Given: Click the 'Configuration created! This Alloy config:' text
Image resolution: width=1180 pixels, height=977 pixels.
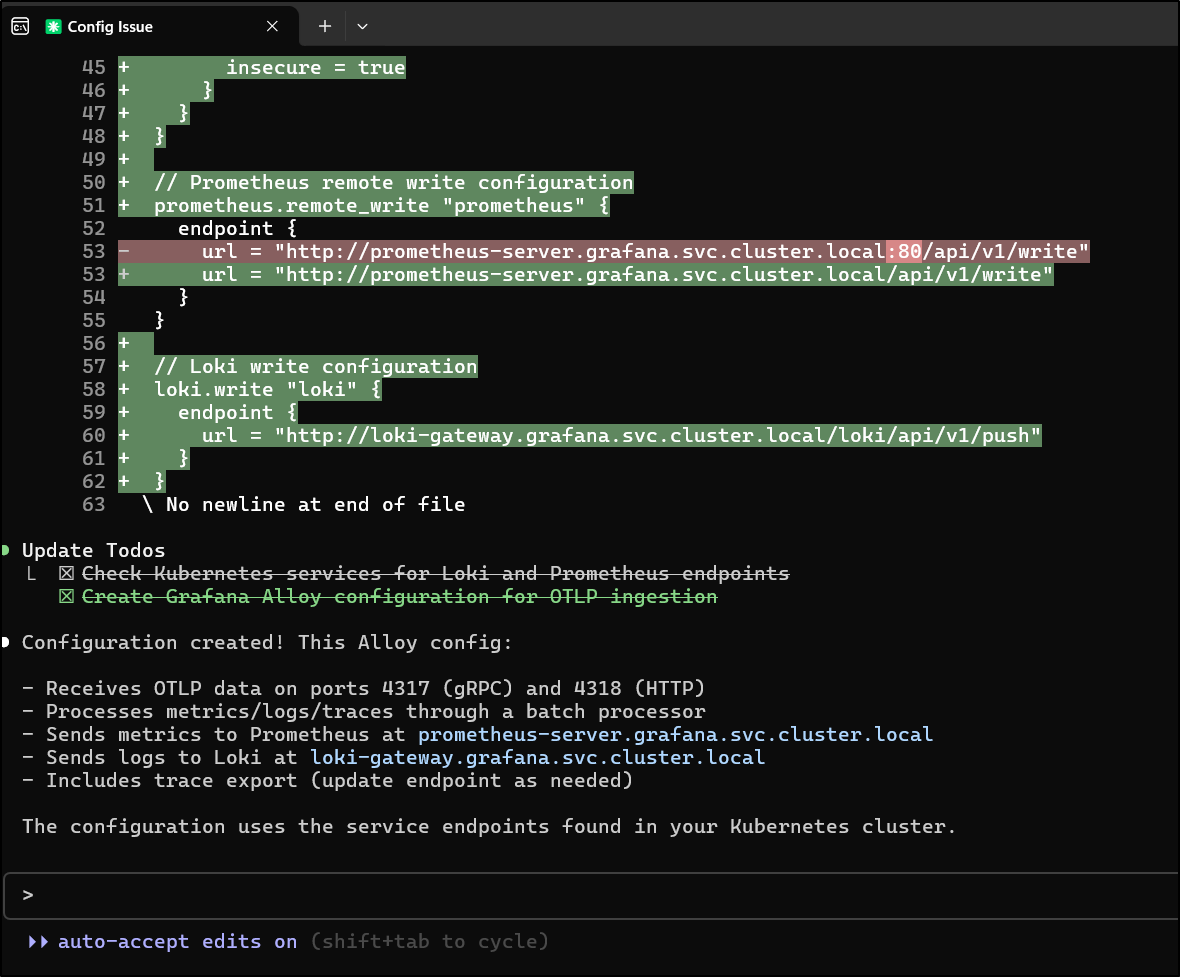Looking at the screenshot, I should pyautogui.click(x=267, y=642).
